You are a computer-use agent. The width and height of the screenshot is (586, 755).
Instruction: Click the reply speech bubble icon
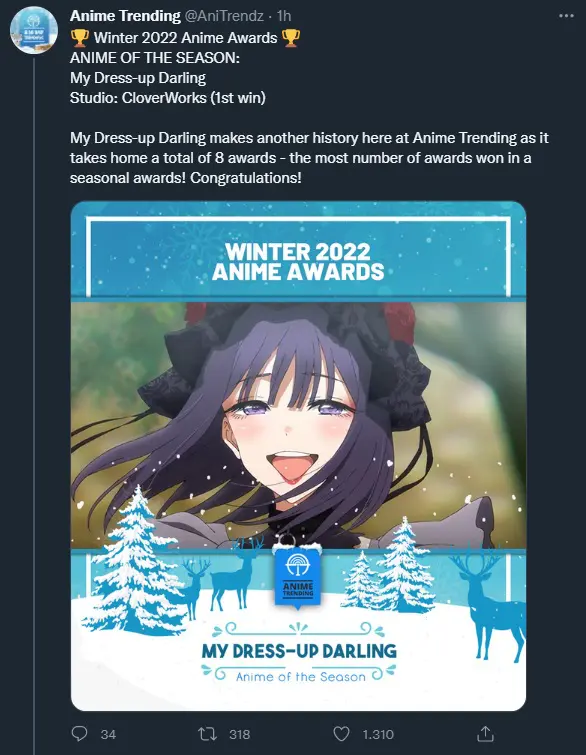79,734
